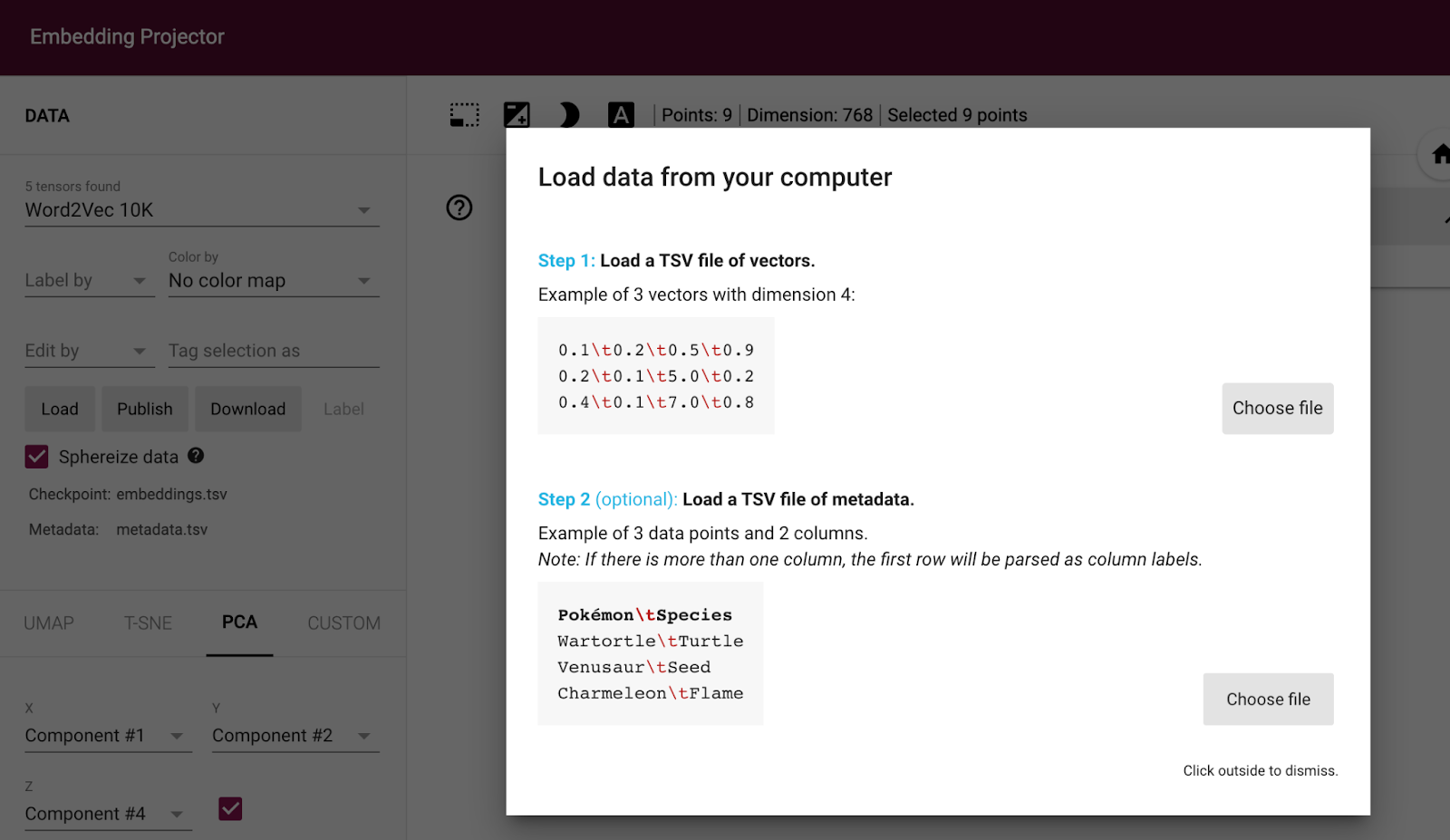Toggle the Z component checkbox

230,808
